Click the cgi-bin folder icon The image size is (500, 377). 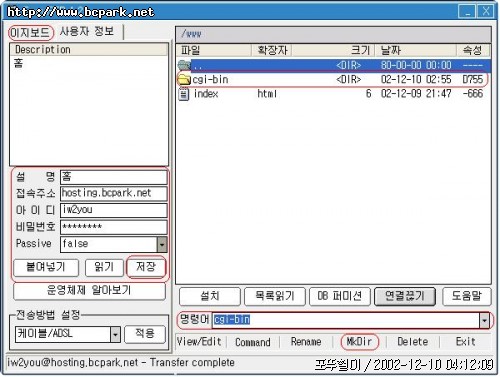pyautogui.click(x=184, y=79)
